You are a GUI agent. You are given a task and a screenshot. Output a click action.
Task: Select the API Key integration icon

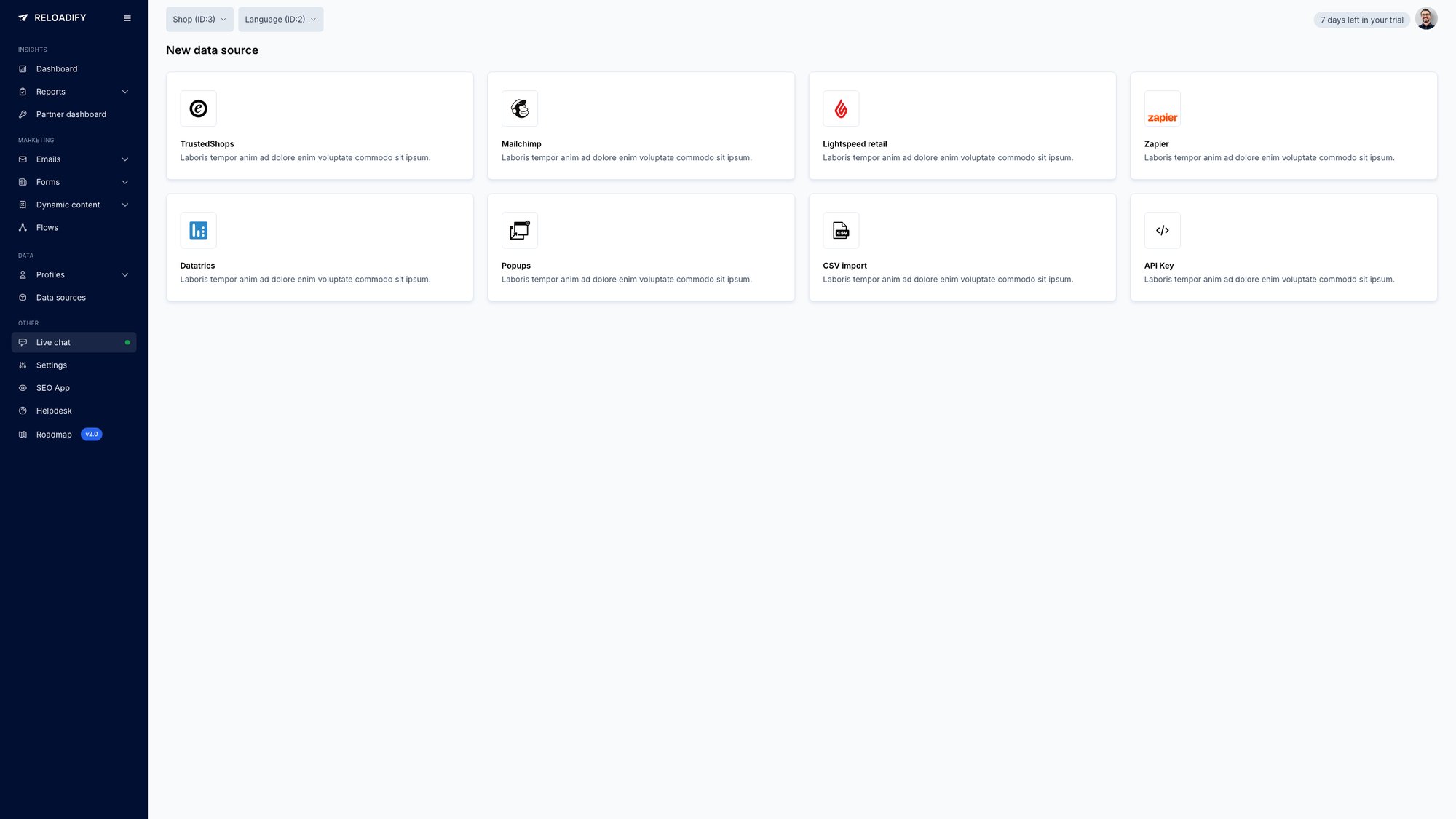[x=1162, y=230]
